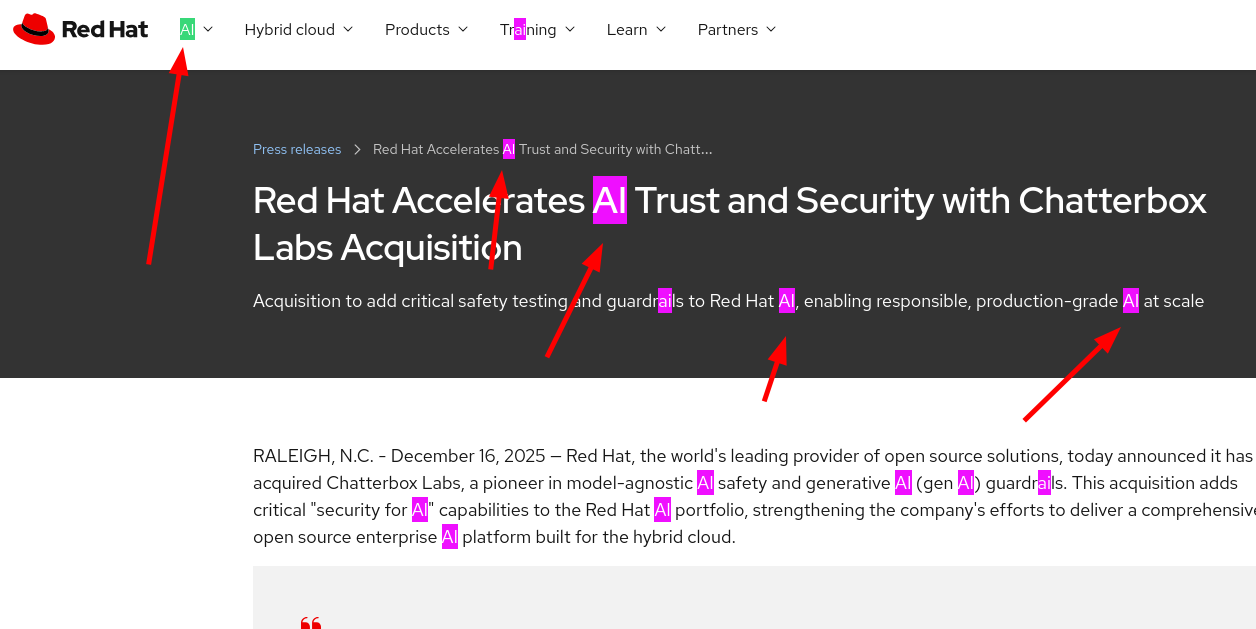This screenshot has width=1256, height=629.
Task: Click the breadcrumb chevron separator icon
Action: point(357,148)
